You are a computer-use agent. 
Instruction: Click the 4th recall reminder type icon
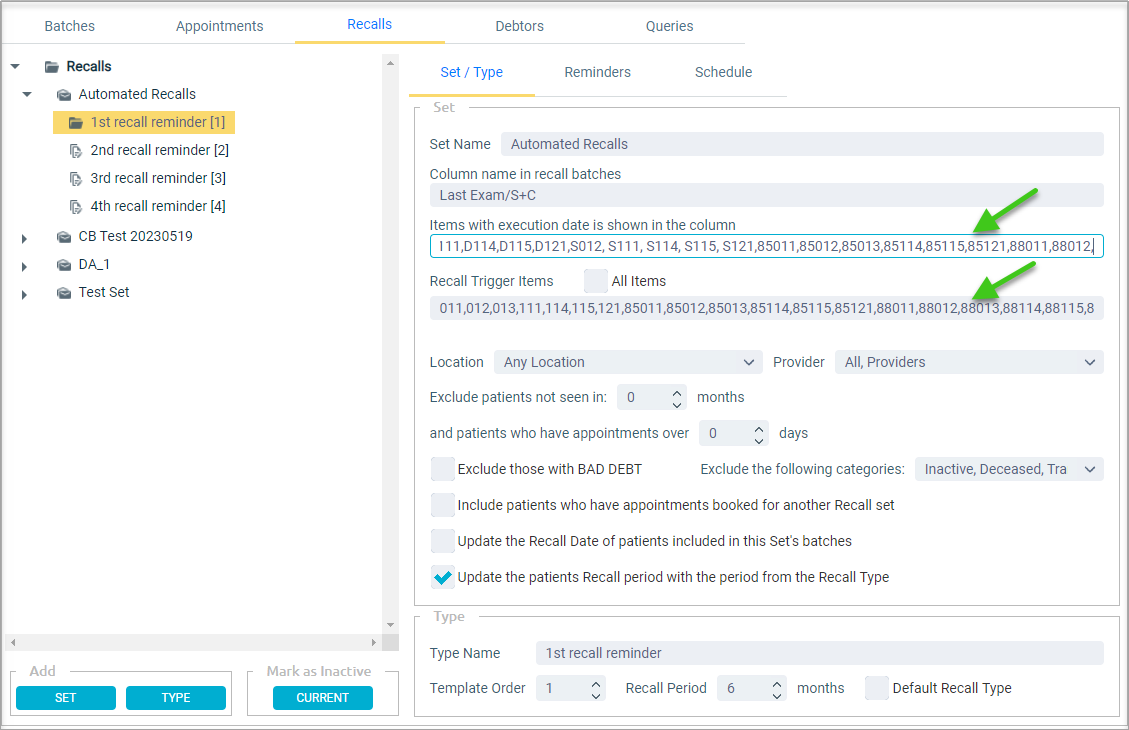click(76, 207)
